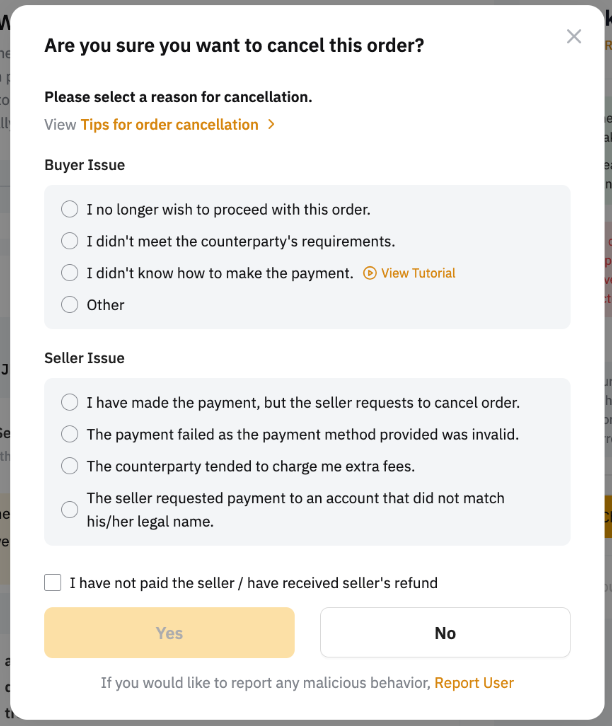Screen dimensions: 612x726
Task: Click the dialog title text
Action: tap(234, 45)
